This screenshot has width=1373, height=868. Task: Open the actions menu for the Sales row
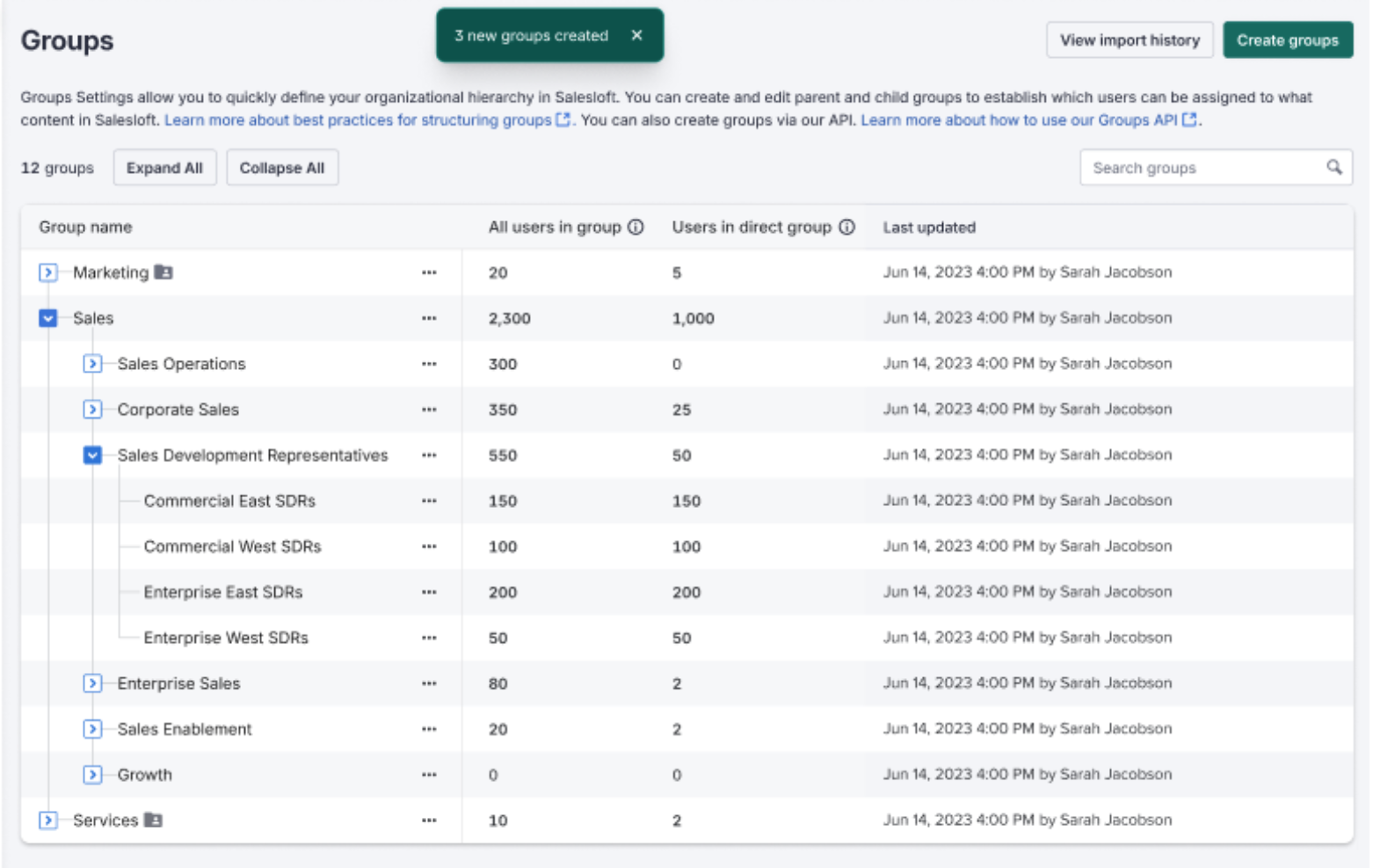coord(430,318)
